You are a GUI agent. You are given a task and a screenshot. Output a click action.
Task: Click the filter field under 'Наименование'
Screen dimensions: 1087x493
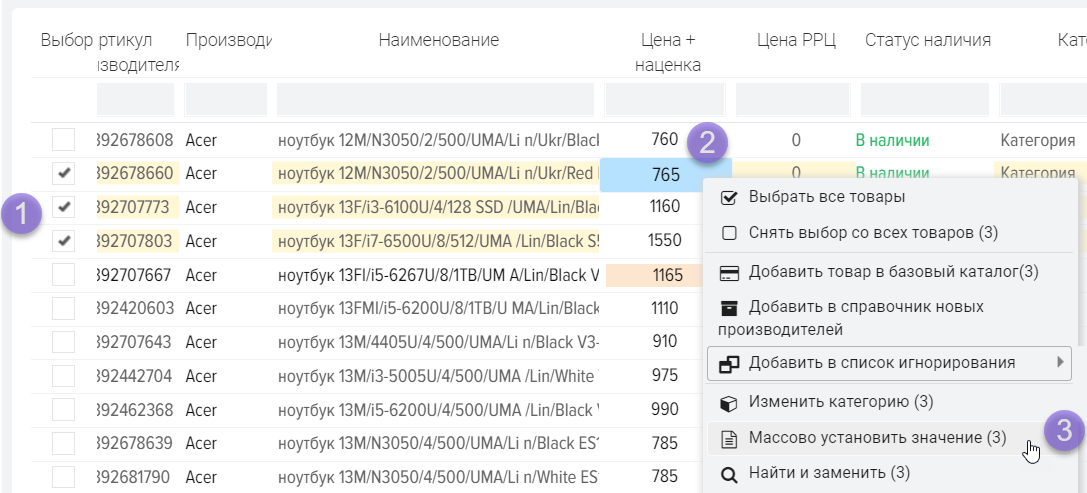[437, 100]
